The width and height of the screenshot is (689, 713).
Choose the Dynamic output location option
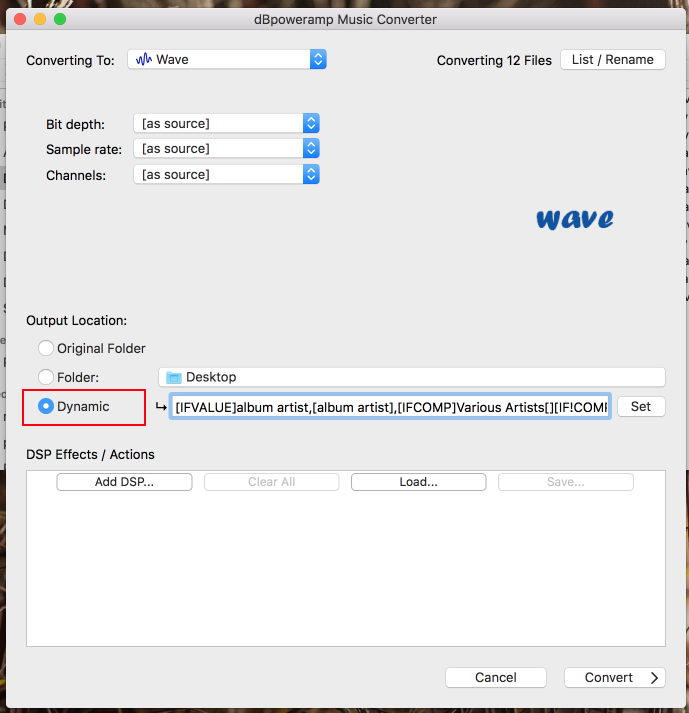click(x=46, y=407)
